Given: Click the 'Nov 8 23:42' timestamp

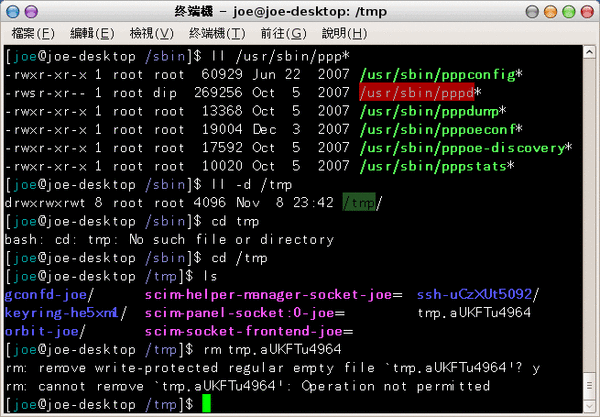Looking at the screenshot, I should (285, 202).
